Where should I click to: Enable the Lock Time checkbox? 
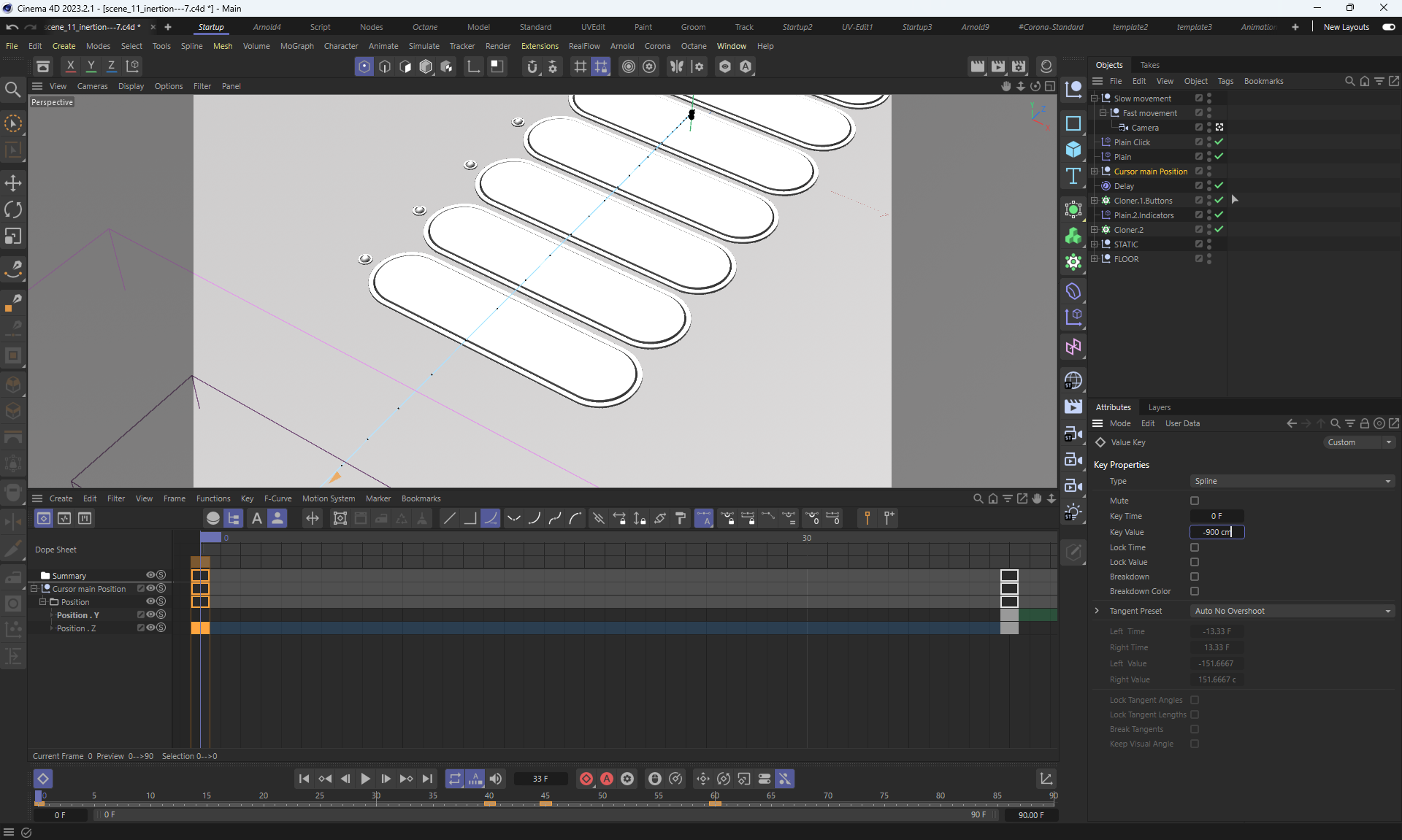1195,547
